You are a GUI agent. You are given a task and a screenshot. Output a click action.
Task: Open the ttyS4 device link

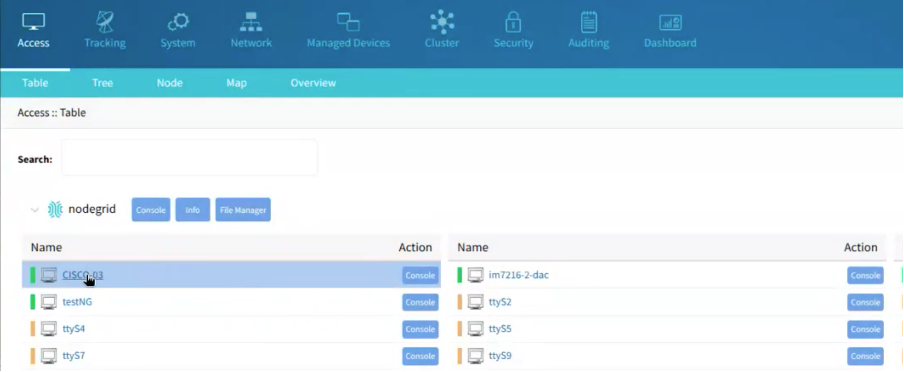[74, 329]
